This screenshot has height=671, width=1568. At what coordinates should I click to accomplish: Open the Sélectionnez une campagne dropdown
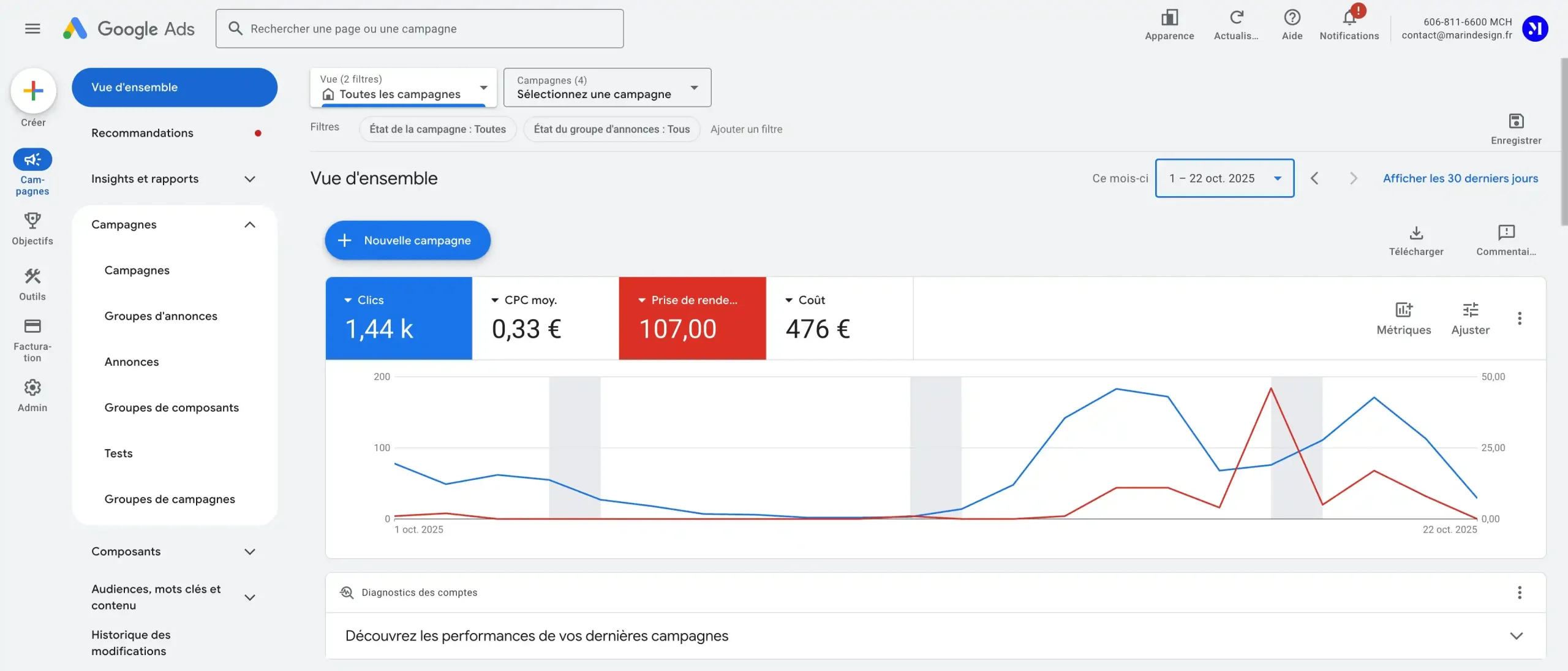[x=606, y=88]
